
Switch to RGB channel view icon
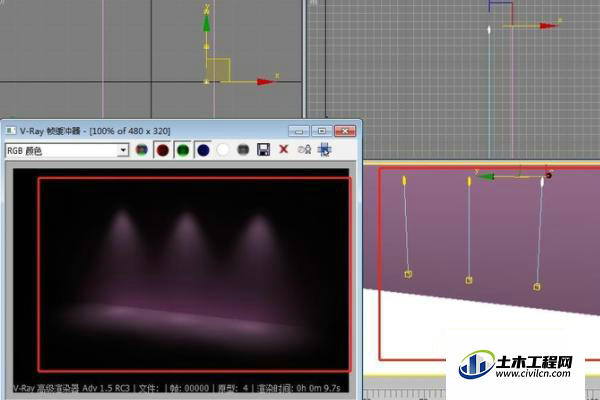142,150
